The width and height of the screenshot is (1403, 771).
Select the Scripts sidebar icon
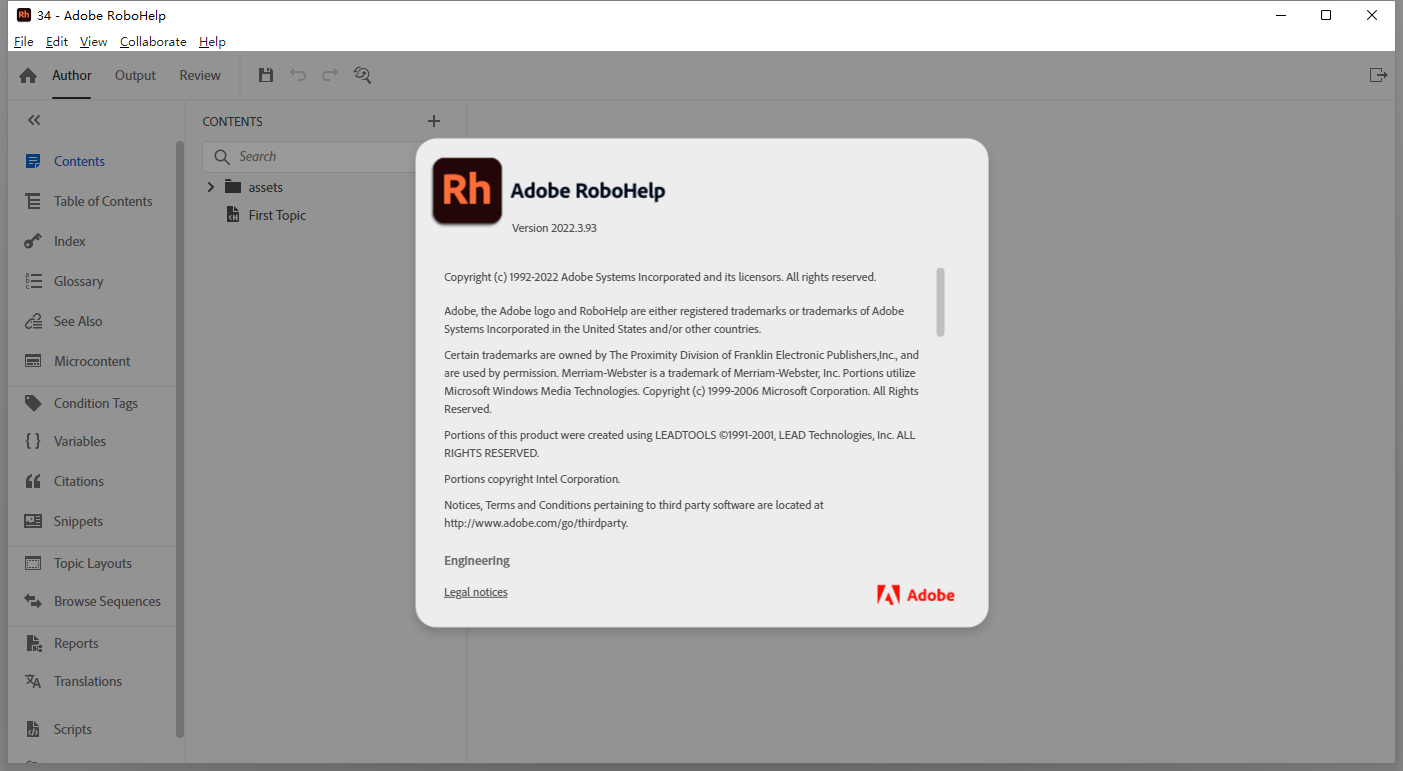coord(72,728)
